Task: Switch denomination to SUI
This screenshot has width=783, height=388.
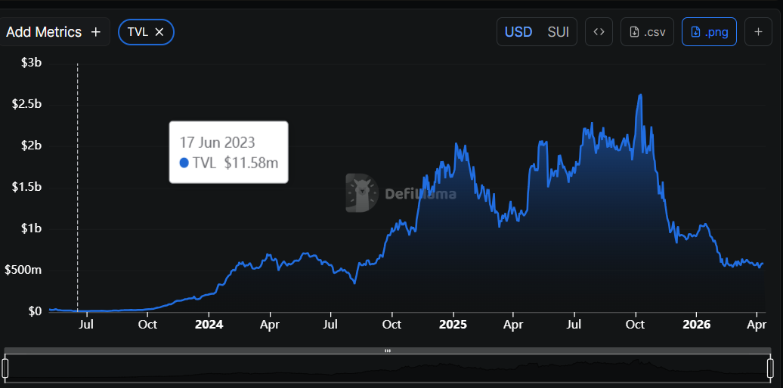Action: [x=558, y=32]
